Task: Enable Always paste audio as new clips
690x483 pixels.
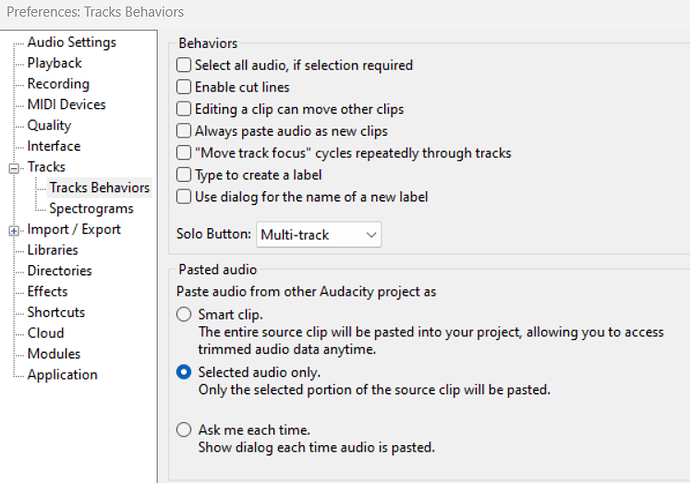Action: 184,131
